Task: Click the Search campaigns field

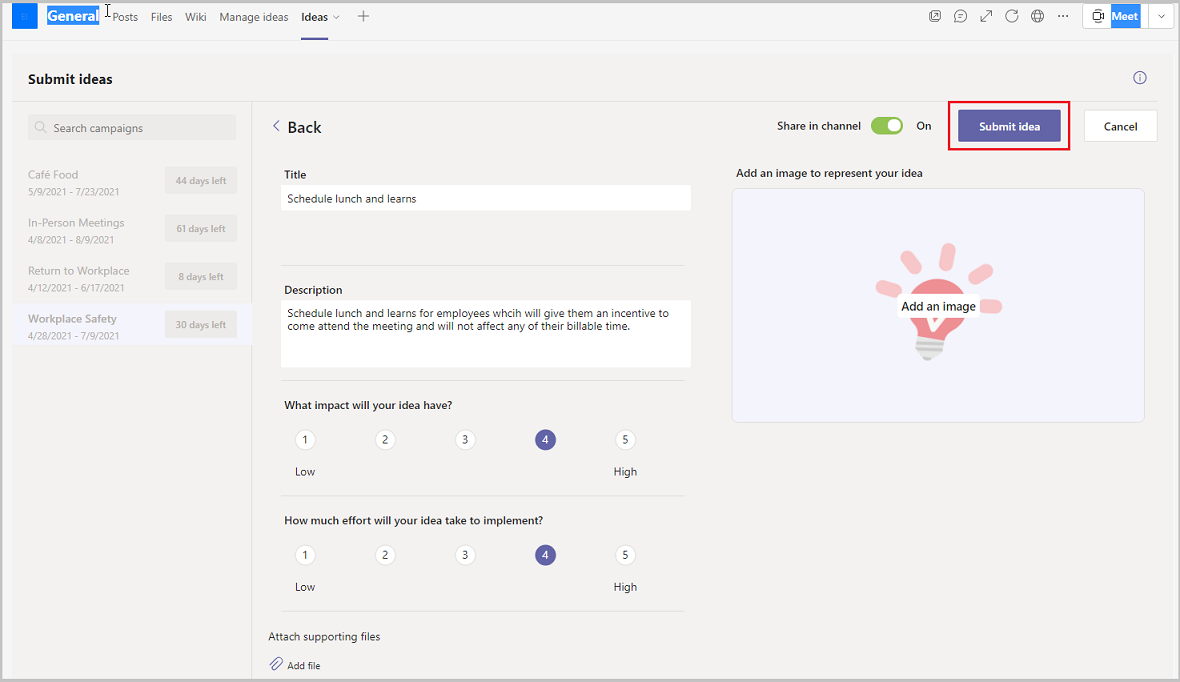Action: [x=132, y=127]
